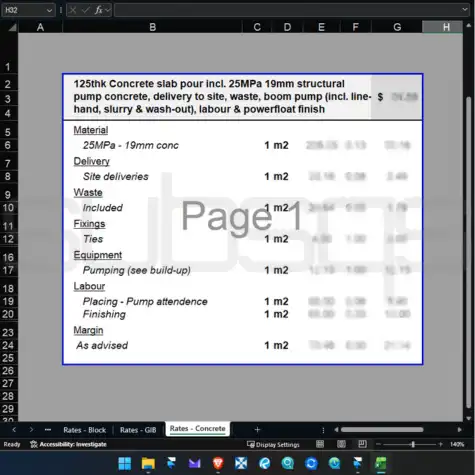The width and height of the screenshot is (475, 475).
Task: Click the Waste heading cell
Action: point(88,192)
